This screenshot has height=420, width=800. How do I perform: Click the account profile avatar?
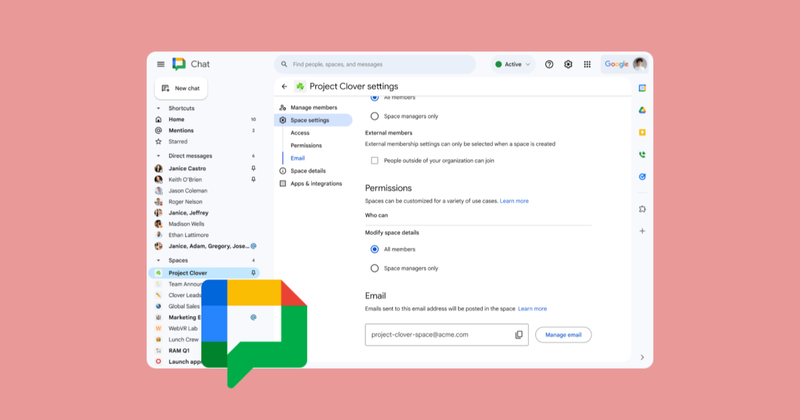(x=640, y=64)
